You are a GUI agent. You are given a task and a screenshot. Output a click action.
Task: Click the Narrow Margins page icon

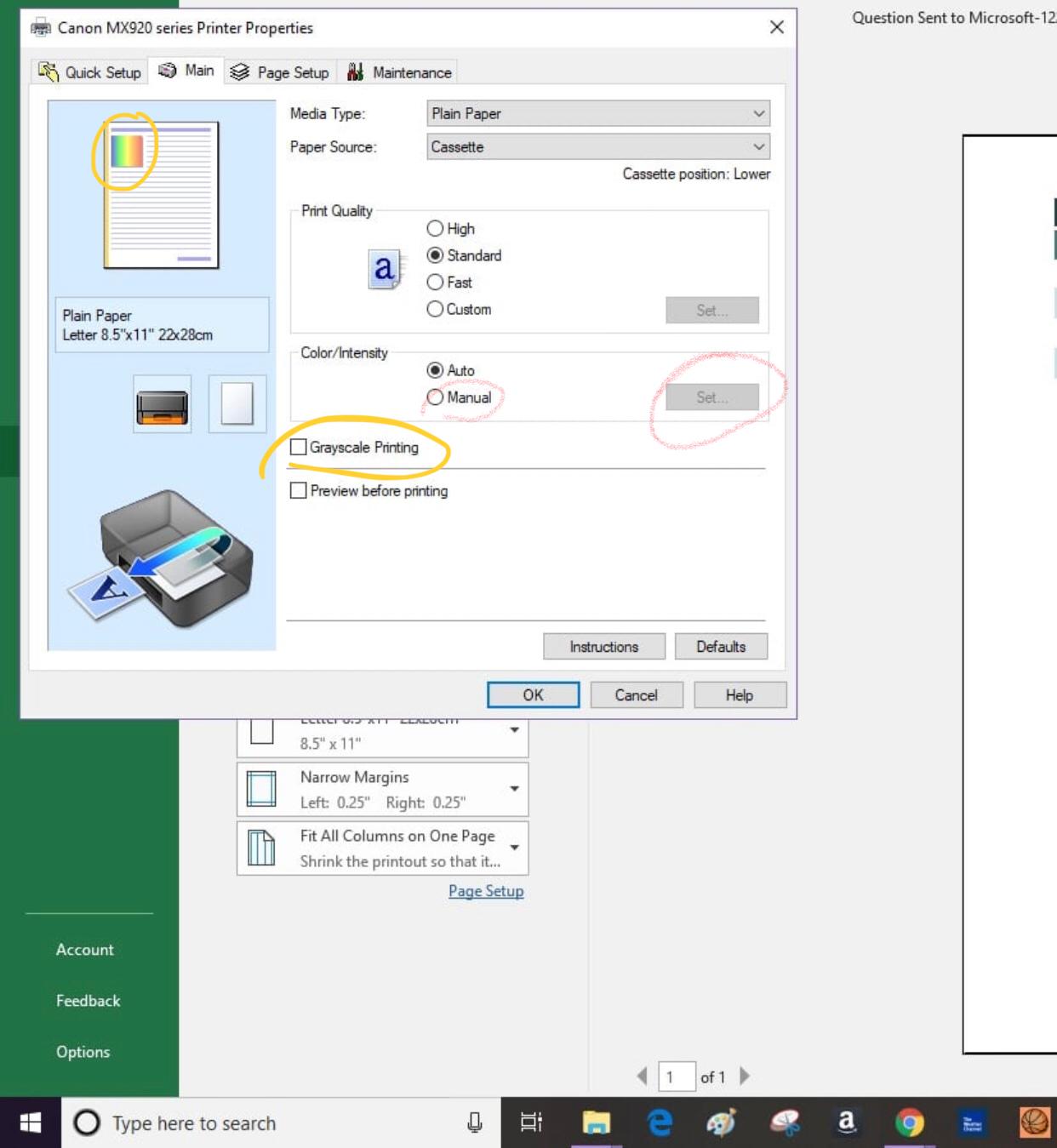coord(261,789)
